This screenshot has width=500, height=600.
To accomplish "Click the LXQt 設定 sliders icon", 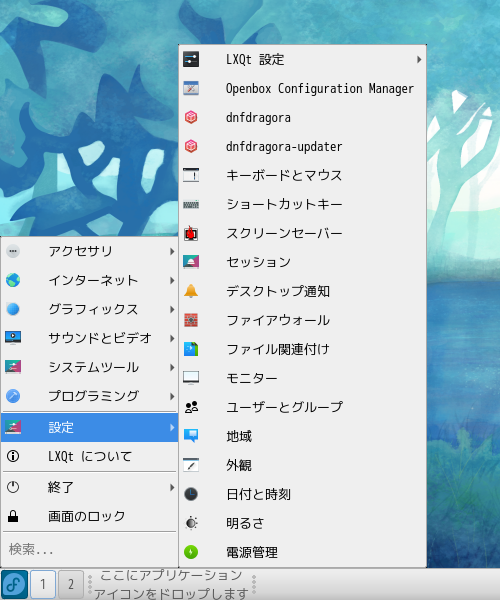I will [191, 60].
